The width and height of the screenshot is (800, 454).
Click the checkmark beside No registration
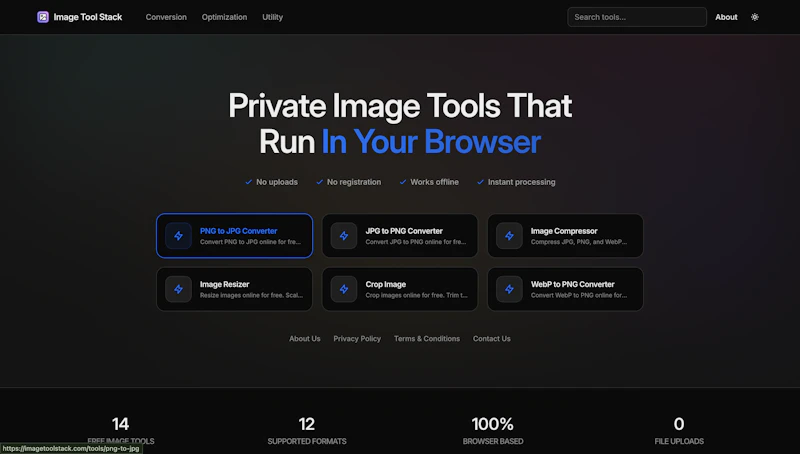click(319, 182)
